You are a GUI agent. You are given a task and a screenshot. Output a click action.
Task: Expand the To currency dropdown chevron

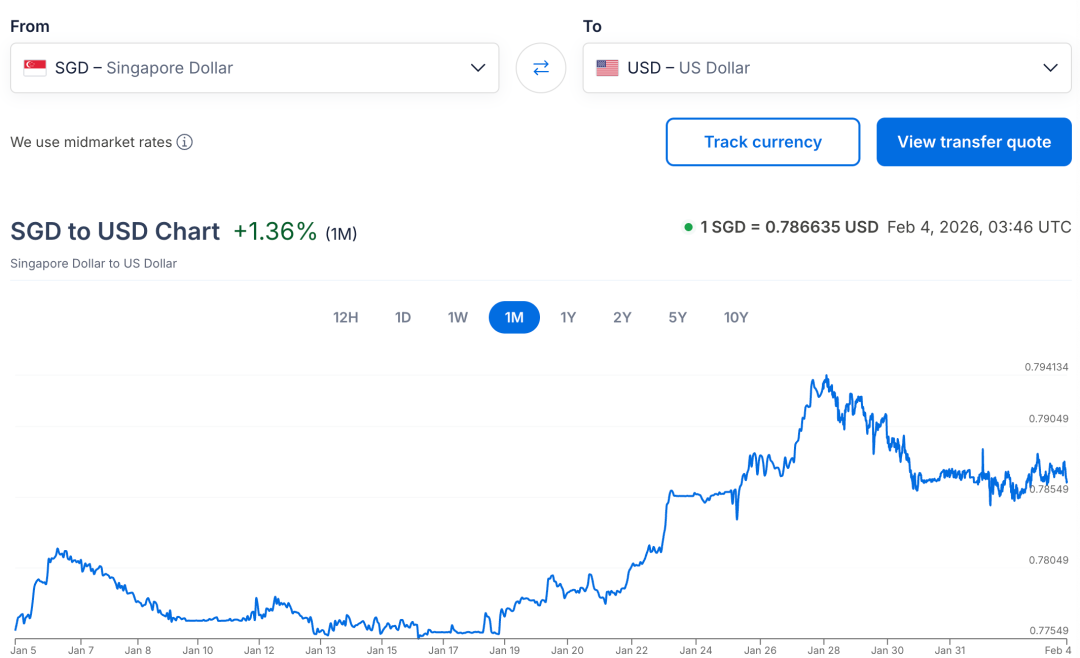1050,68
